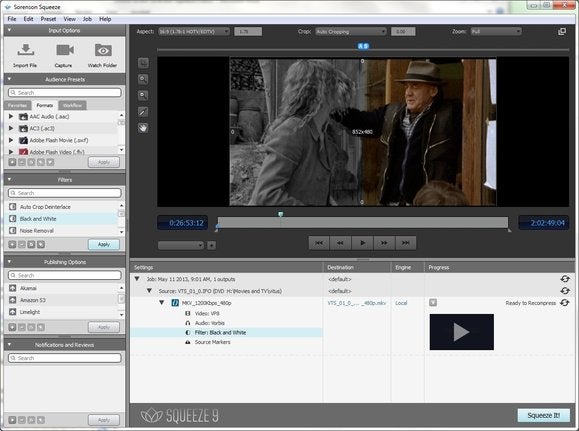The width and height of the screenshot is (579, 431).
Task: Click the Amazon S3 publishing icon
Action: point(13,300)
